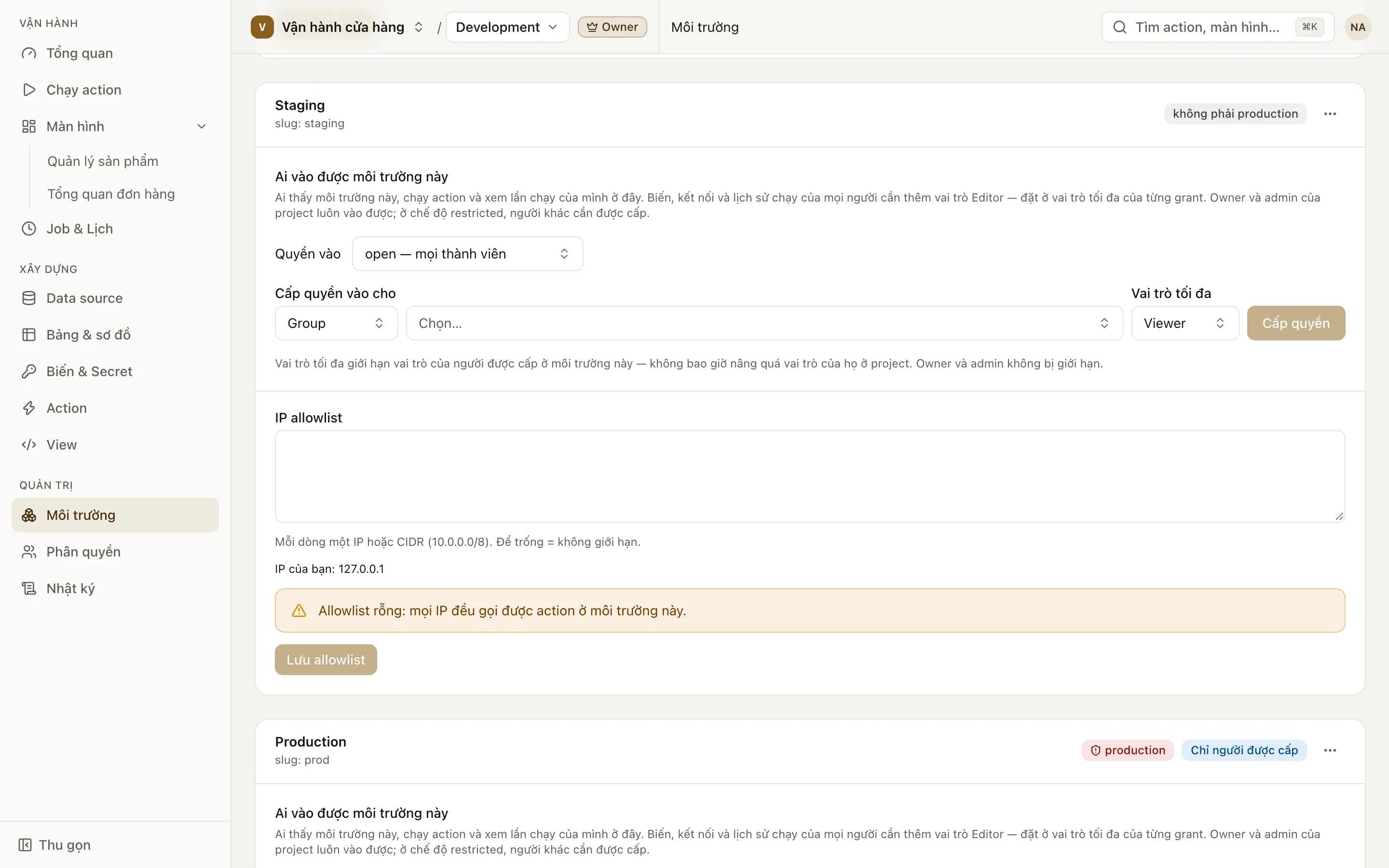Open the Tổng quan dashboard icon
The height and width of the screenshot is (868, 1389).
pyautogui.click(x=29, y=54)
